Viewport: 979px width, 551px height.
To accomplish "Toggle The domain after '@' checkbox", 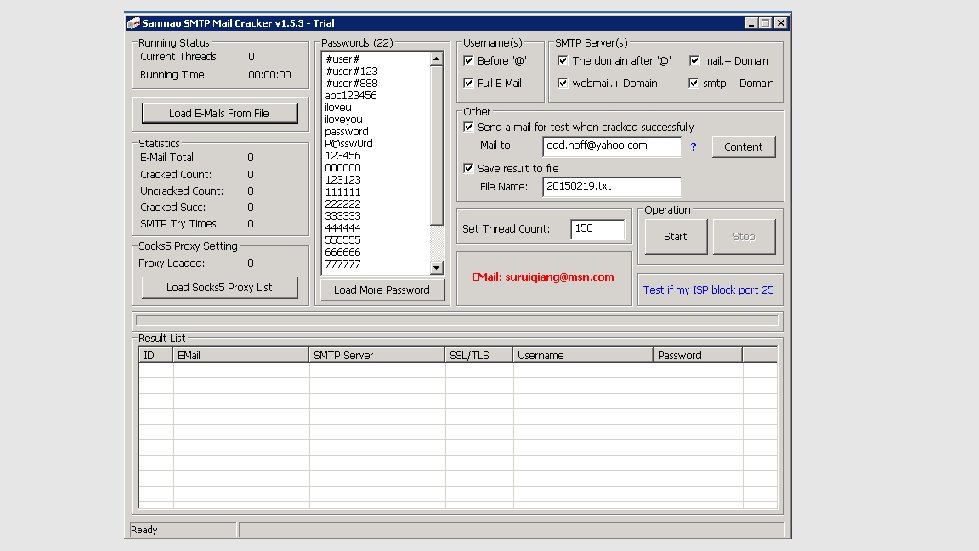I will pos(563,61).
